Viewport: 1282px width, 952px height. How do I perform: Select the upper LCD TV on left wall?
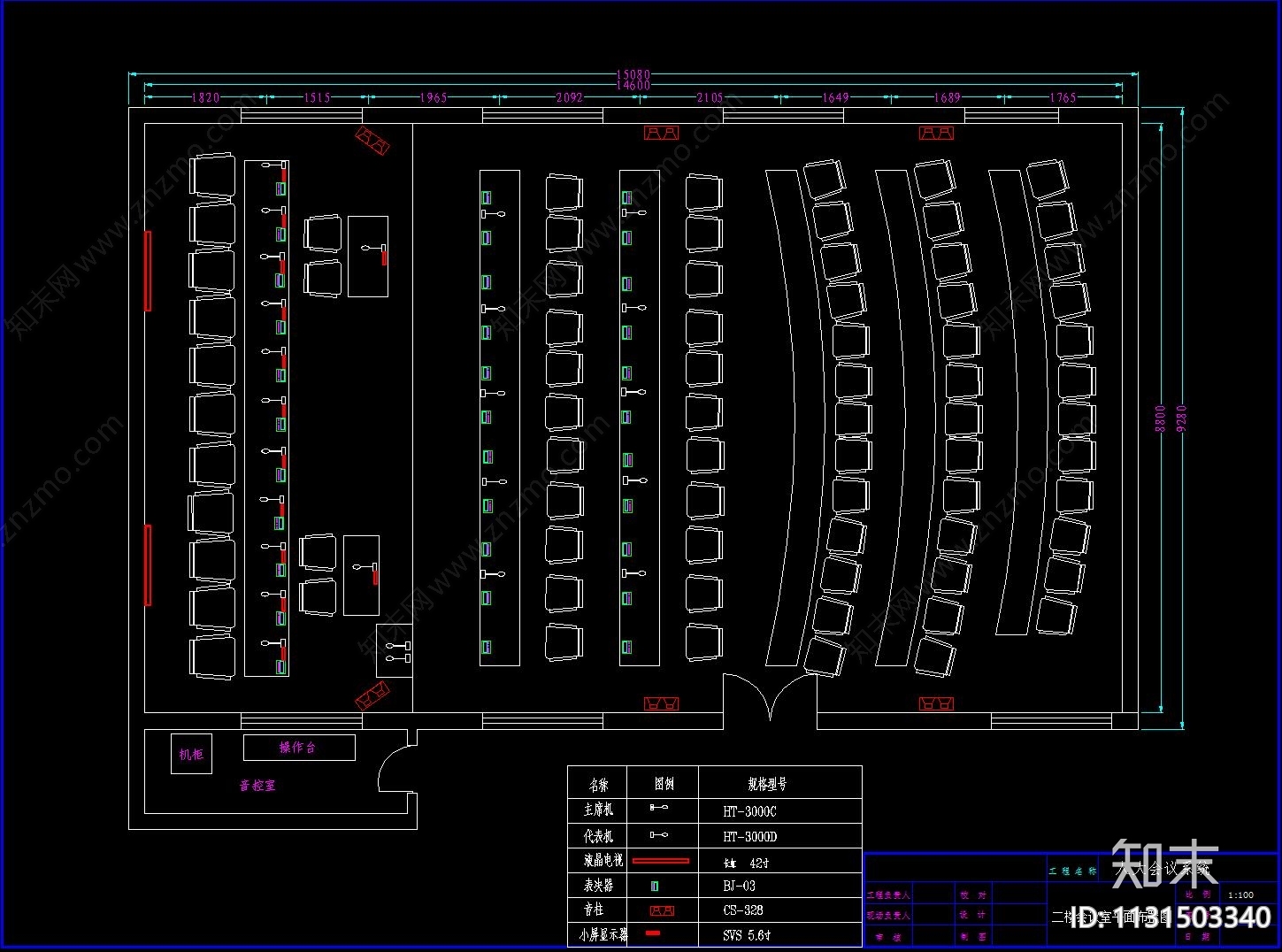coord(148,271)
